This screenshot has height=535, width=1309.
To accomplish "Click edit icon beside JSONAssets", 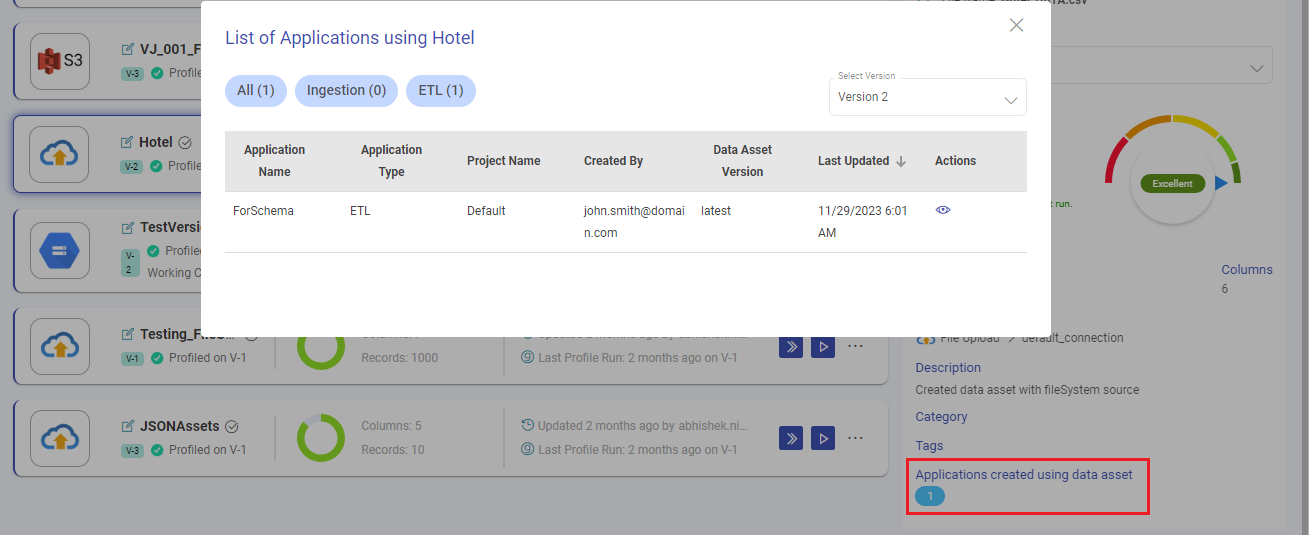I will click(127, 426).
